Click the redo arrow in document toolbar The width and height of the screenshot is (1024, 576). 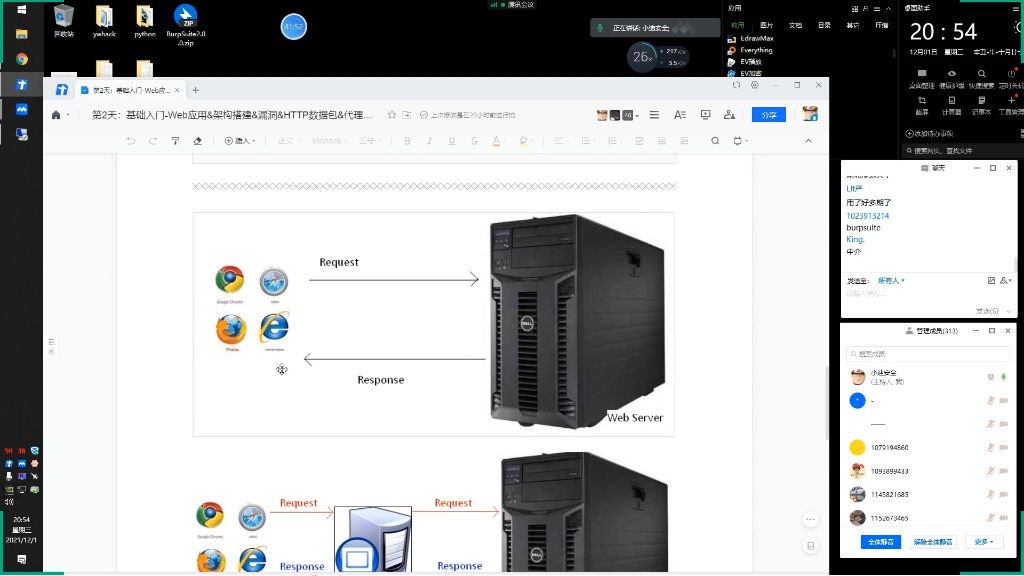pyautogui.click(x=153, y=141)
